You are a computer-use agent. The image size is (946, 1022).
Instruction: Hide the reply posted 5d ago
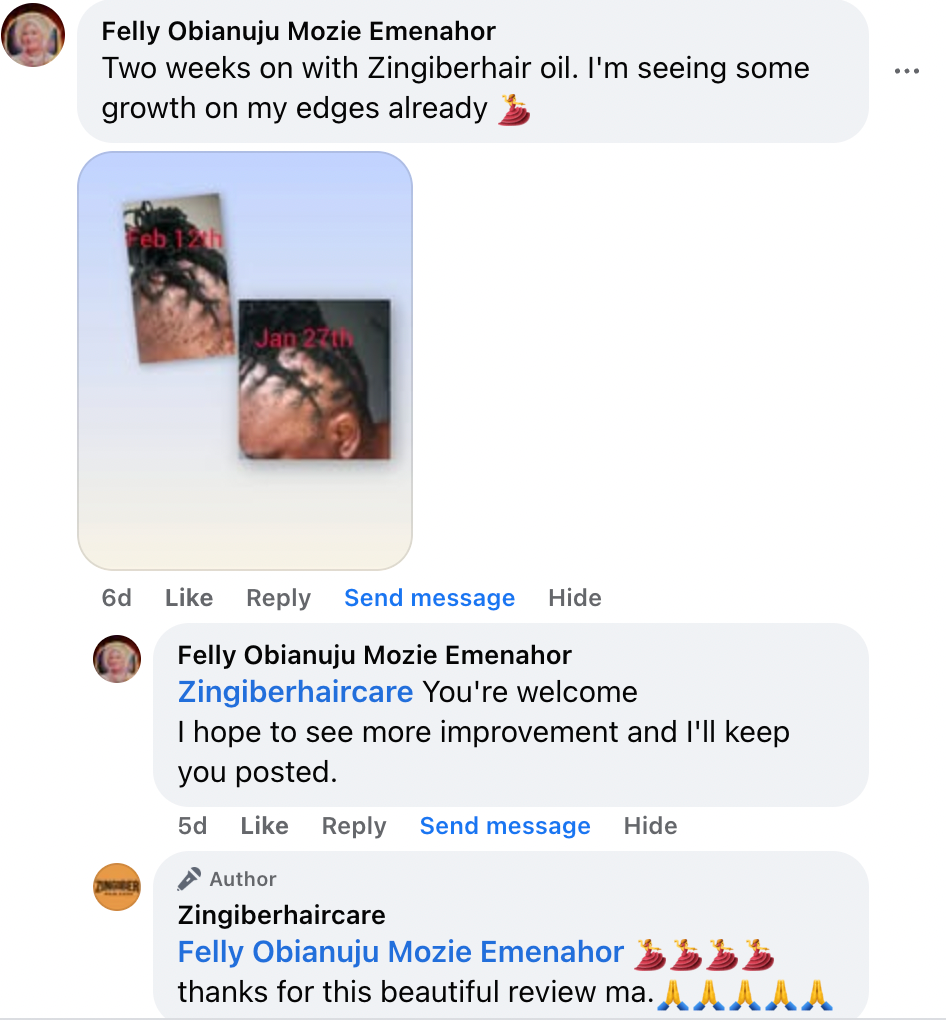click(x=650, y=826)
